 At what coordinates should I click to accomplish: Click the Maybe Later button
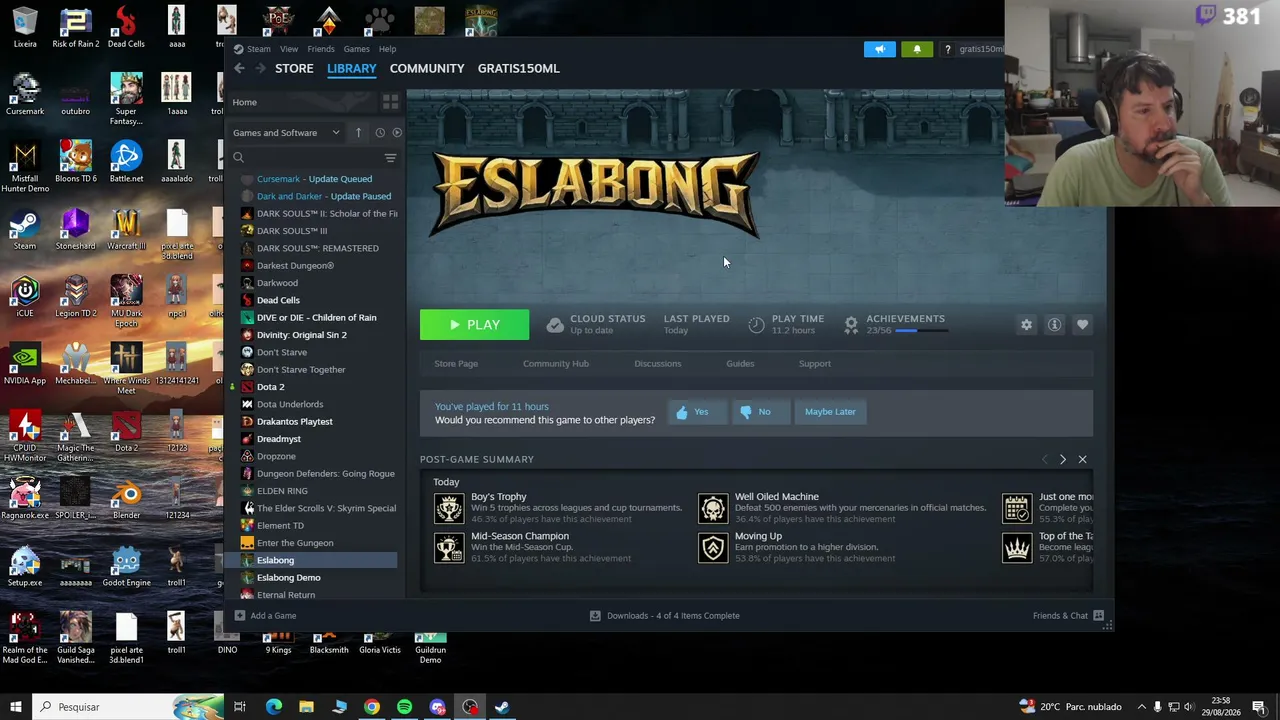coord(830,412)
